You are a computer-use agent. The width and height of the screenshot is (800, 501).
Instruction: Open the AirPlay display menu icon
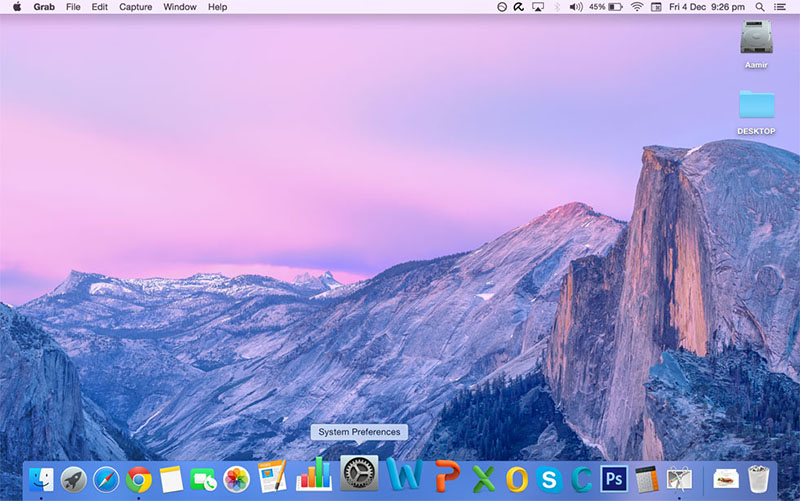coord(538,7)
